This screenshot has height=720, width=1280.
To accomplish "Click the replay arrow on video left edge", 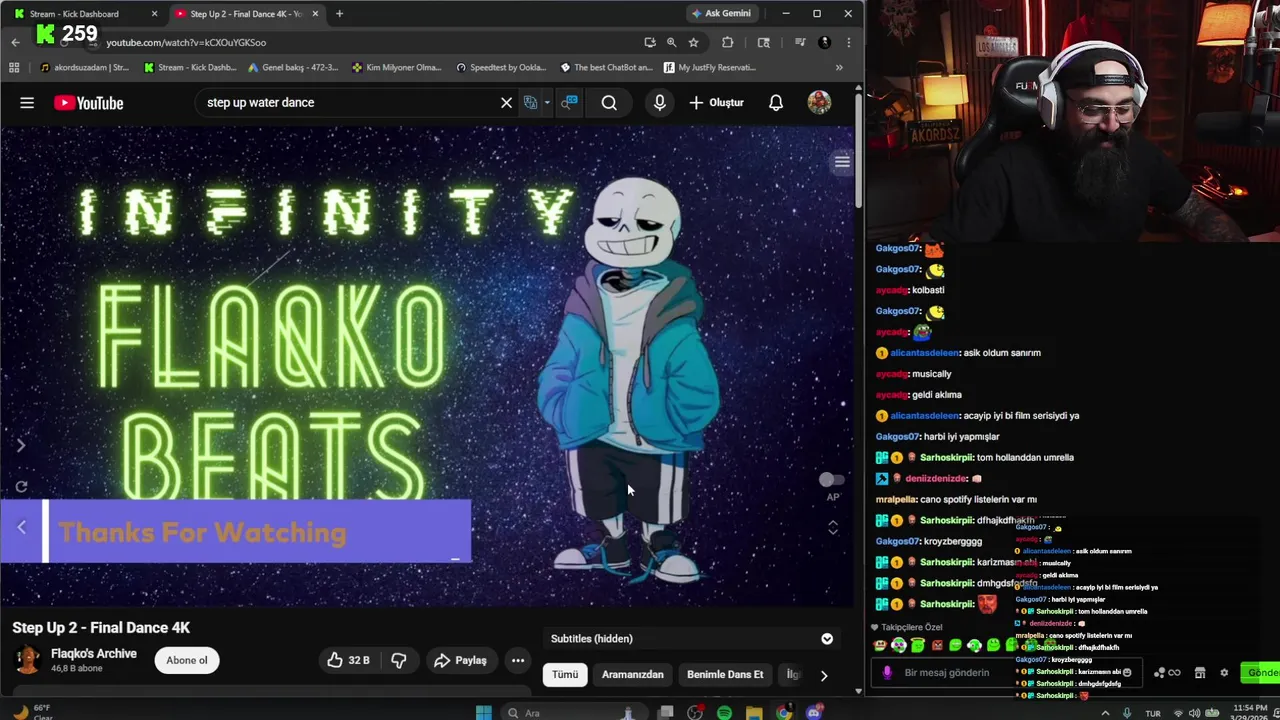I will 21,487.
